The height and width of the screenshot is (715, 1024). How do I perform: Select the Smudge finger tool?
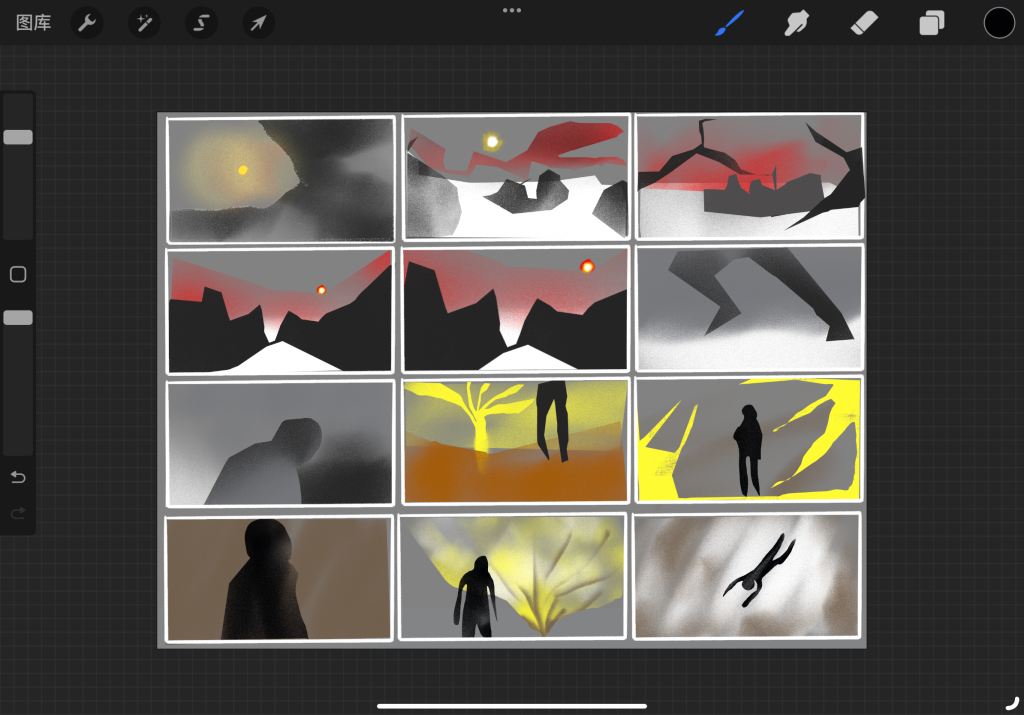(x=796, y=23)
